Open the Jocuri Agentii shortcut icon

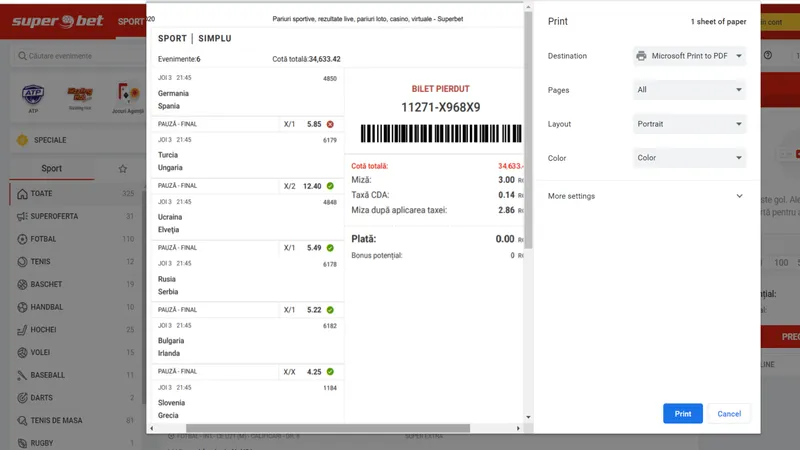pyautogui.click(x=128, y=94)
